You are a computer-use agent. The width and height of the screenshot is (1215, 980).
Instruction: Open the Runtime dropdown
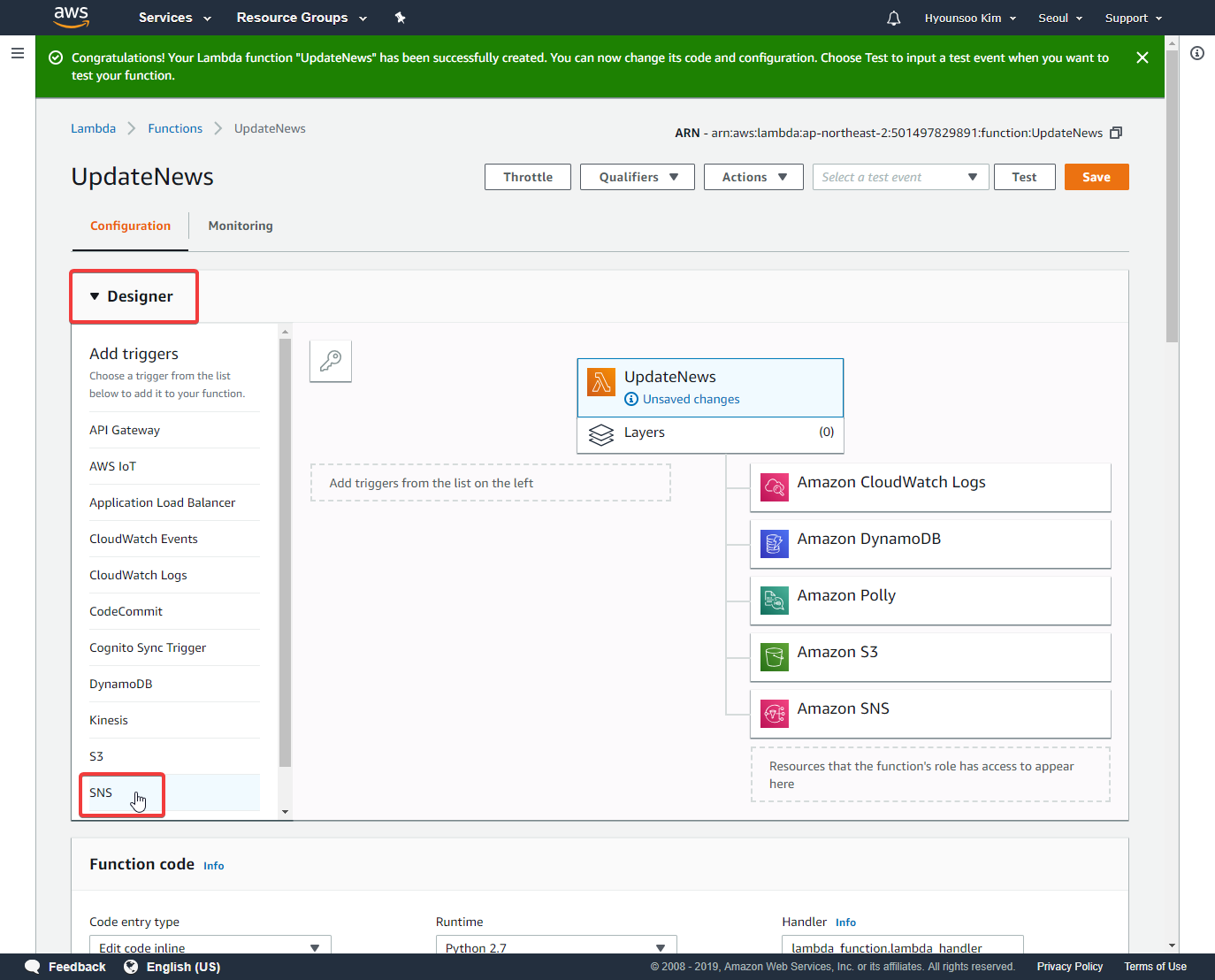point(556,946)
